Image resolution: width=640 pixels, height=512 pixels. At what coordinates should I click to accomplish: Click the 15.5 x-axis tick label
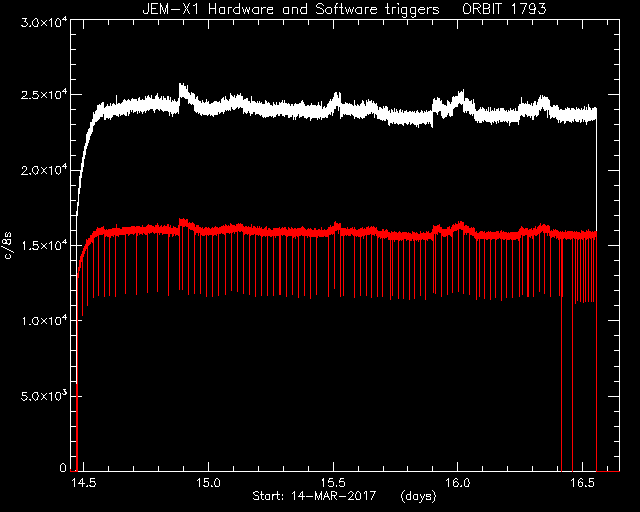333,483
